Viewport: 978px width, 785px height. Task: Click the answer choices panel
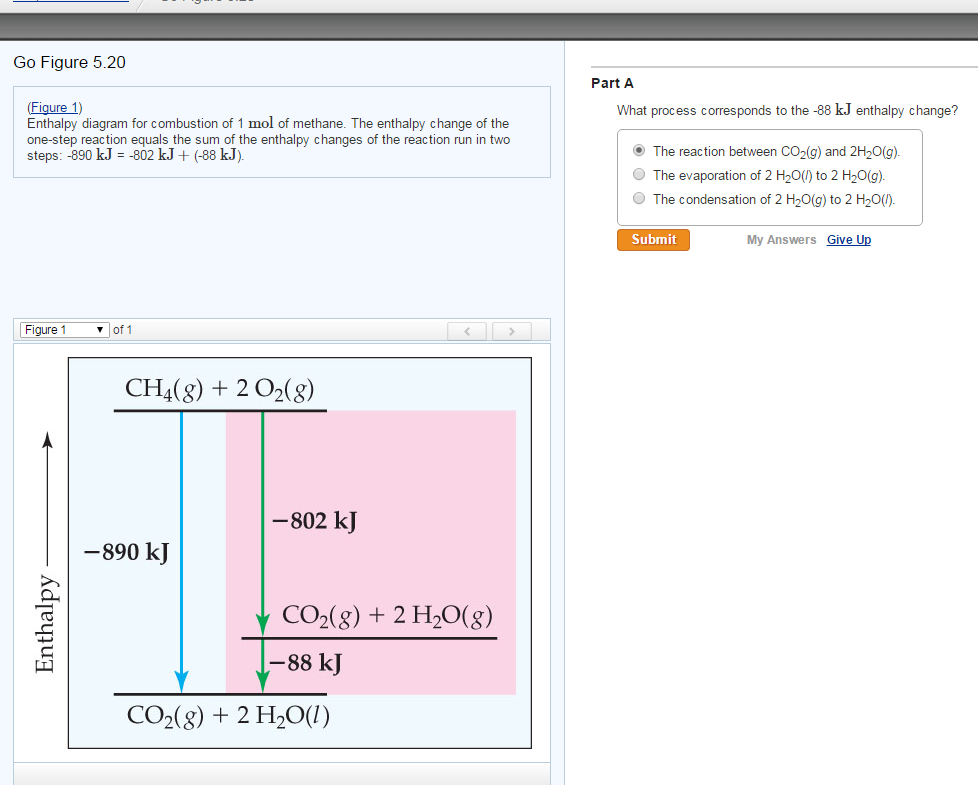(769, 174)
